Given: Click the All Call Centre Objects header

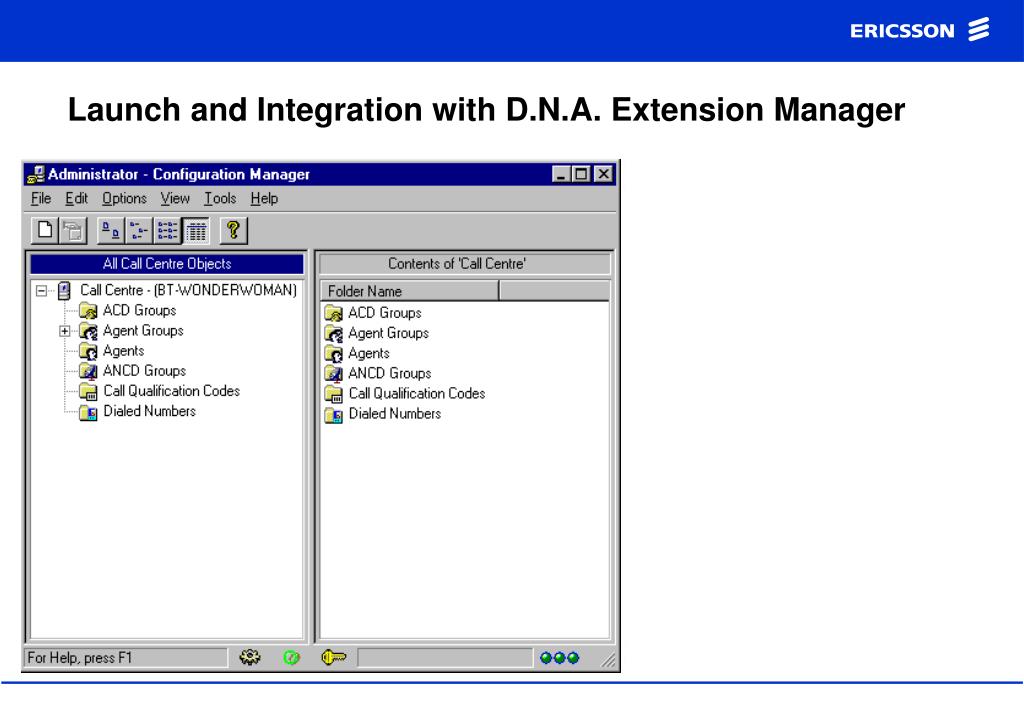Looking at the screenshot, I should coord(167,264).
